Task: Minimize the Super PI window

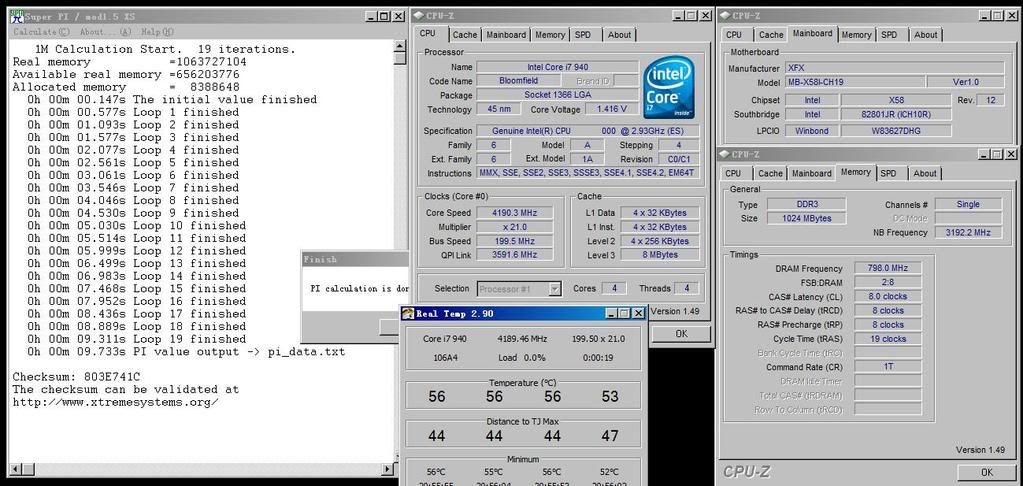Action: point(371,16)
